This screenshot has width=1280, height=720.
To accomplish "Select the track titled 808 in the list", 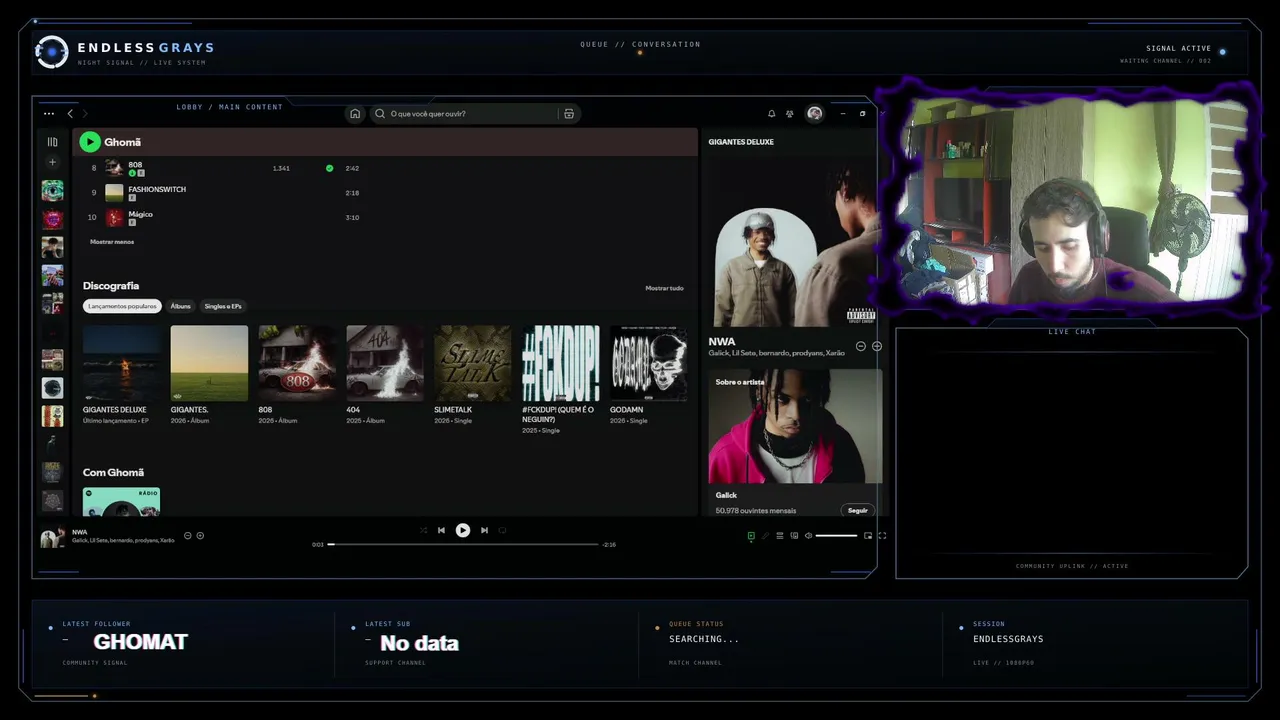I will [135, 164].
